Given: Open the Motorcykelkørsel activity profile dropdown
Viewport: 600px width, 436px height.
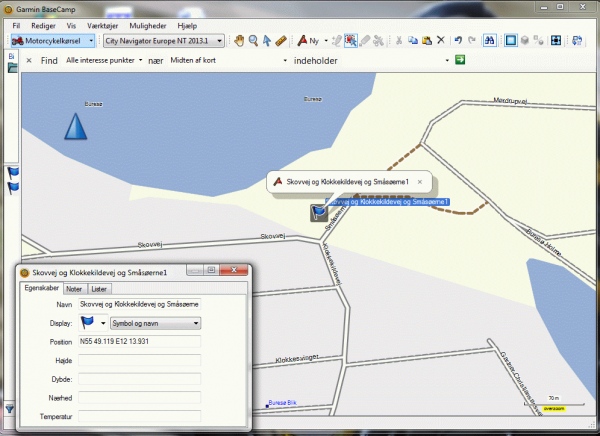Looking at the screenshot, I should pos(53,41).
